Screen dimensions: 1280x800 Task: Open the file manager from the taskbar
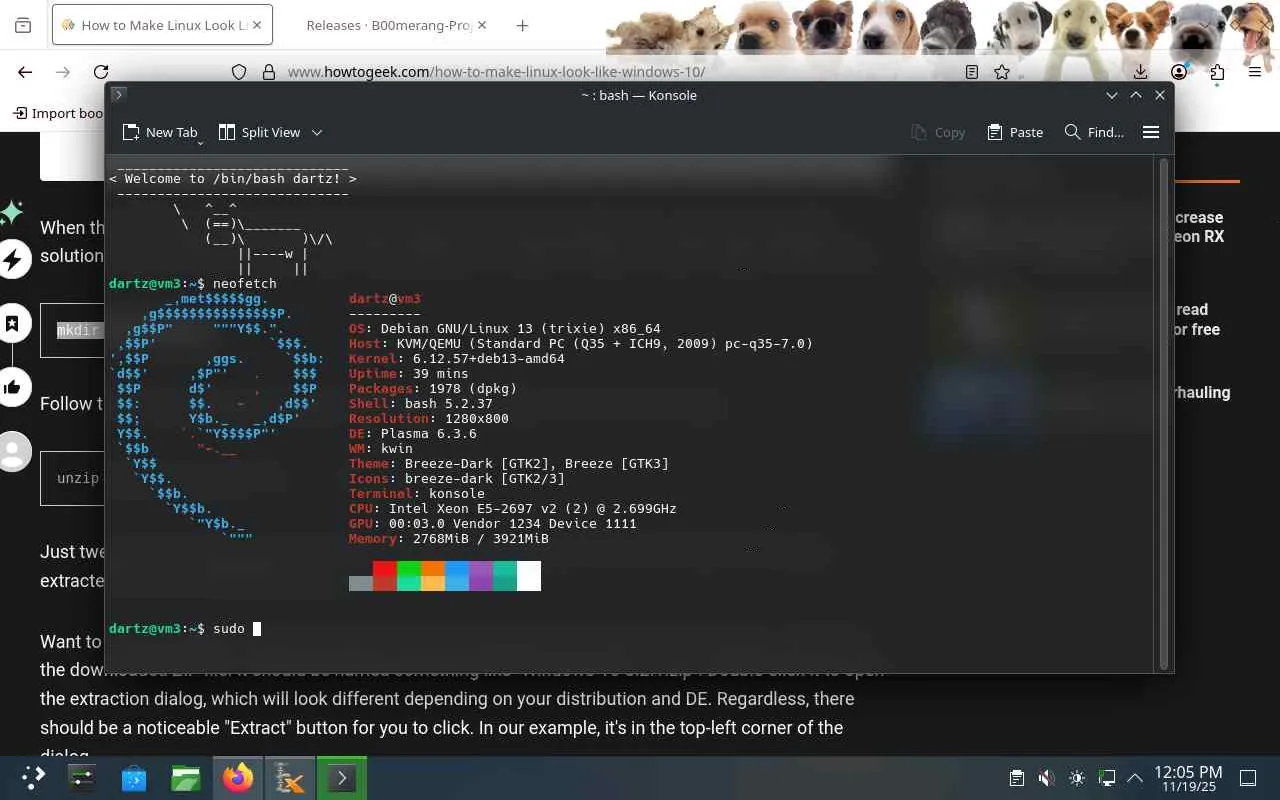(x=185, y=778)
